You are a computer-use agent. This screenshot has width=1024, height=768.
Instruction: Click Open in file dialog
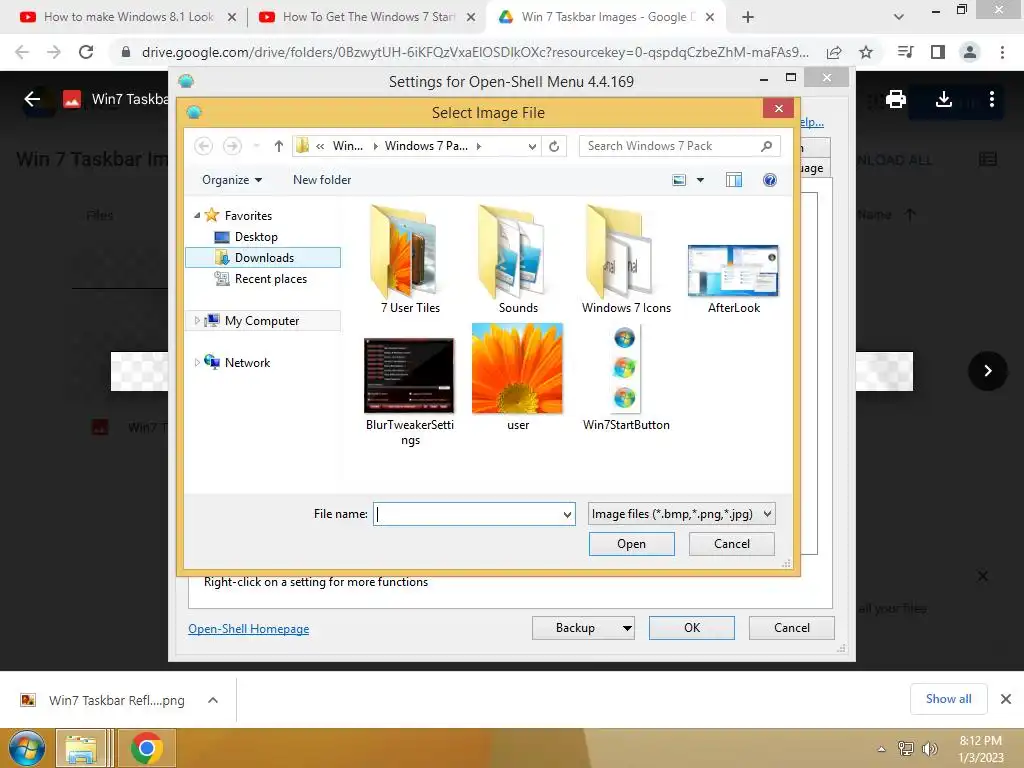(631, 544)
